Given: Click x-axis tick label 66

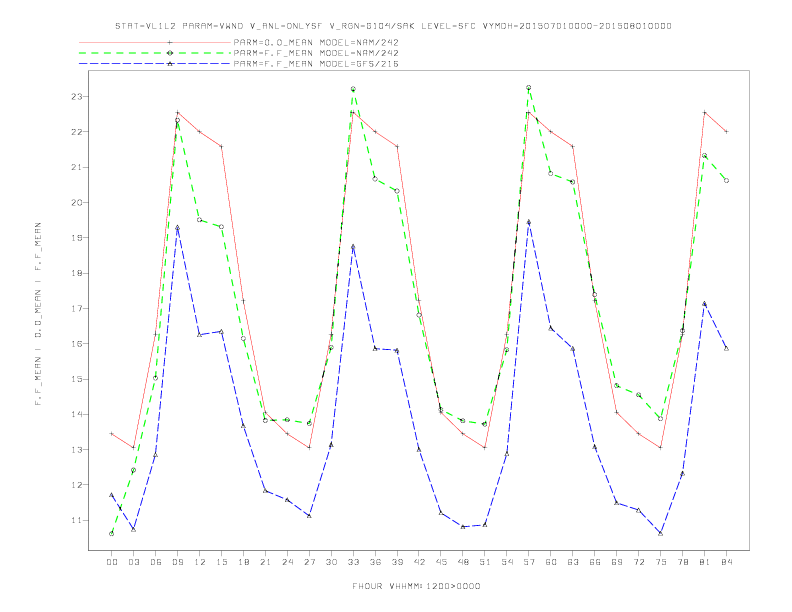Looking at the screenshot, I should (595, 562).
